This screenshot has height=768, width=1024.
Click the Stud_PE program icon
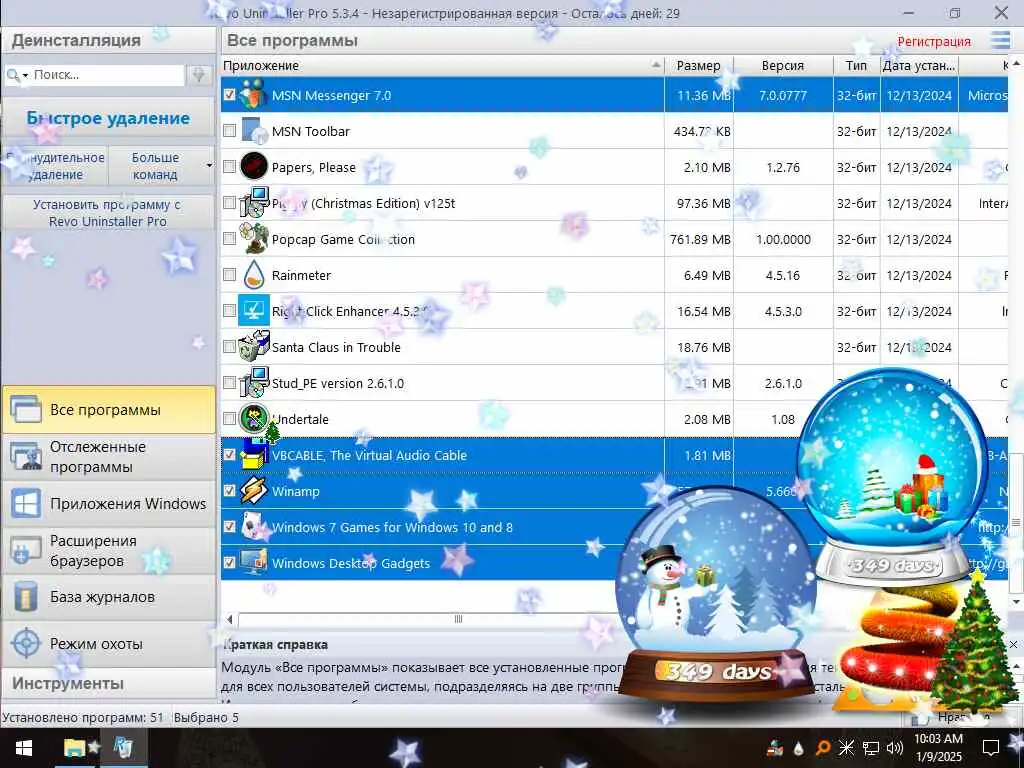coord(253,383)
